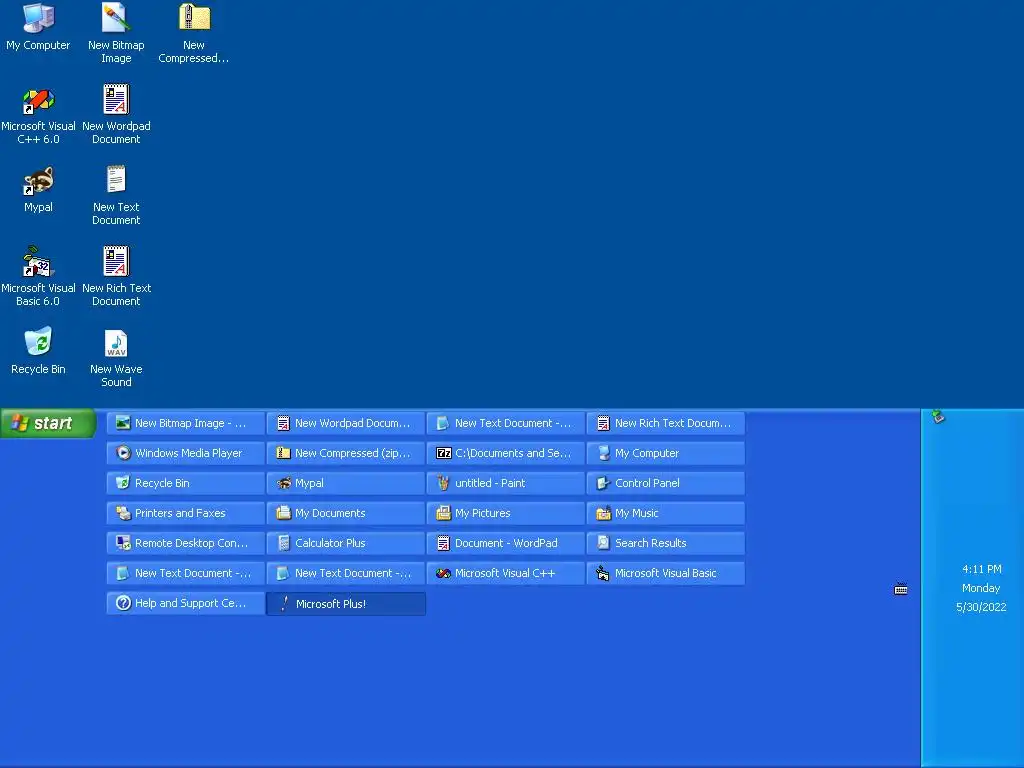1024x768 pixels.
Task: Select New Wave Sound desktop icon
Action: pos(116,357)
